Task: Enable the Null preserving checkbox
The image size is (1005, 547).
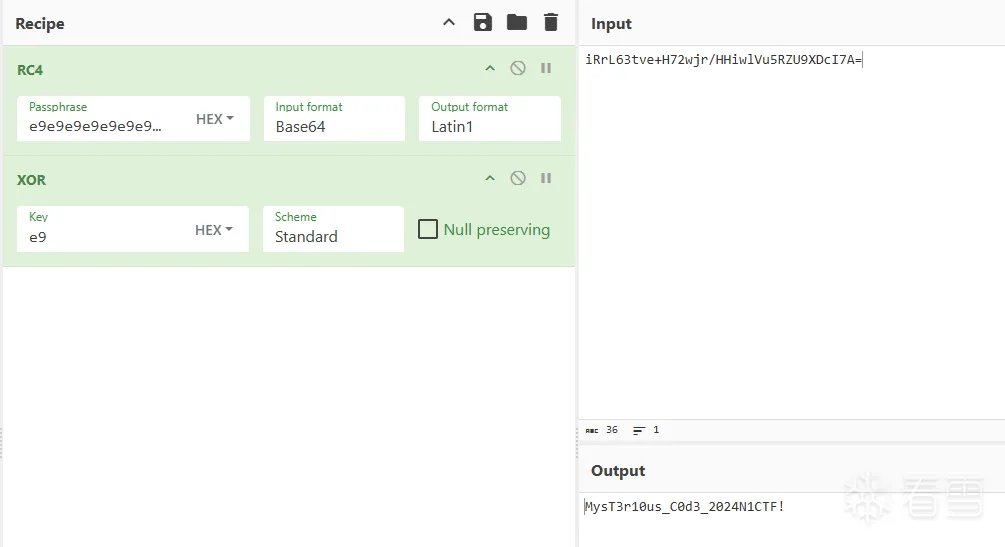Action: tap(428, 230)
